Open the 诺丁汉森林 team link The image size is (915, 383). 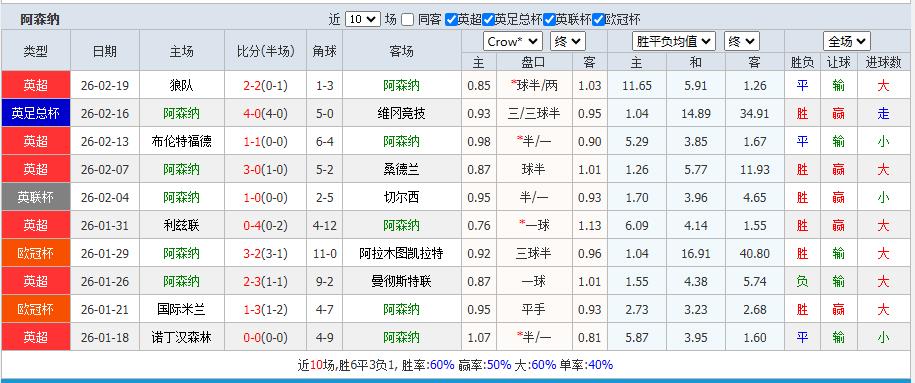click(181, 337)
